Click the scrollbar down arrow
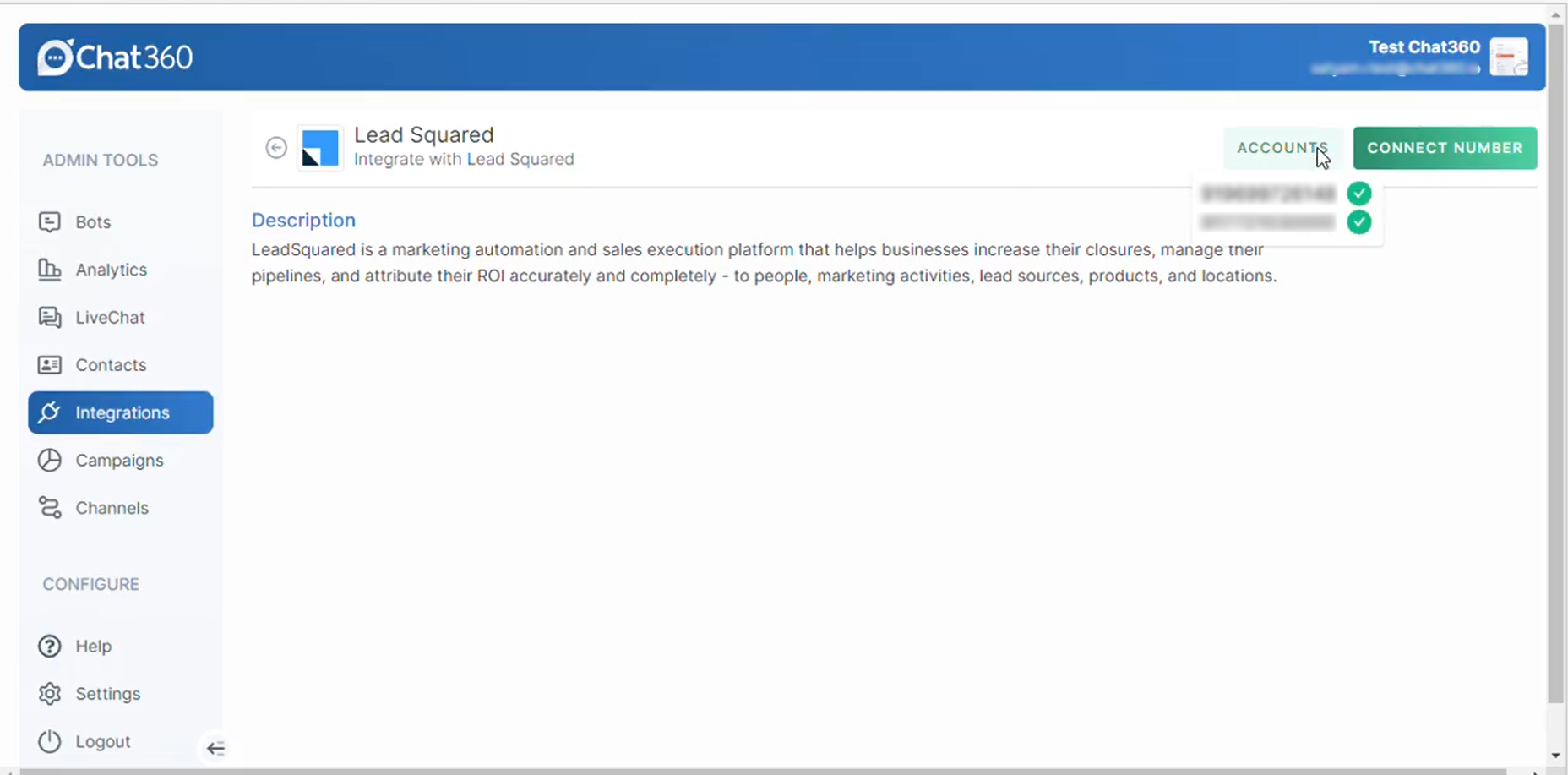This screenshot has width=1568, height=775. coord(1556,756)
